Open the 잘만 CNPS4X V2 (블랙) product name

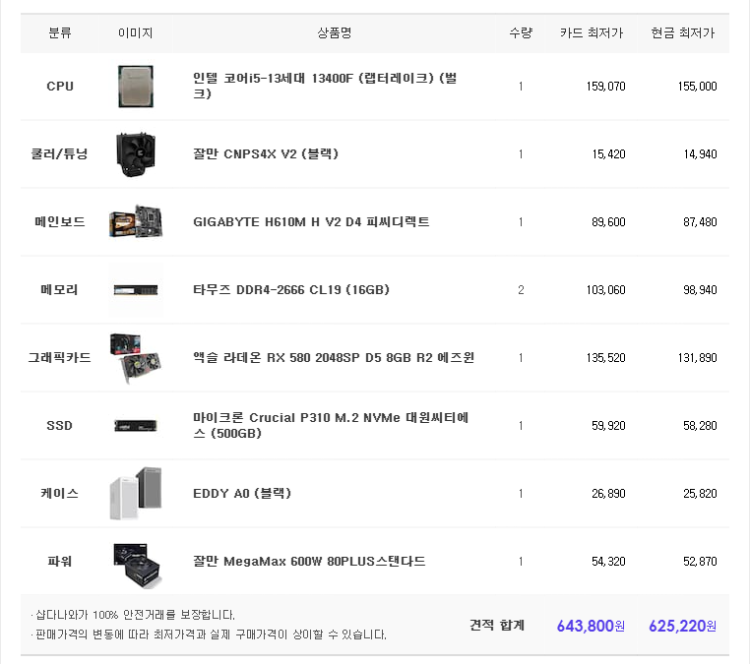(x=265, y=154)
